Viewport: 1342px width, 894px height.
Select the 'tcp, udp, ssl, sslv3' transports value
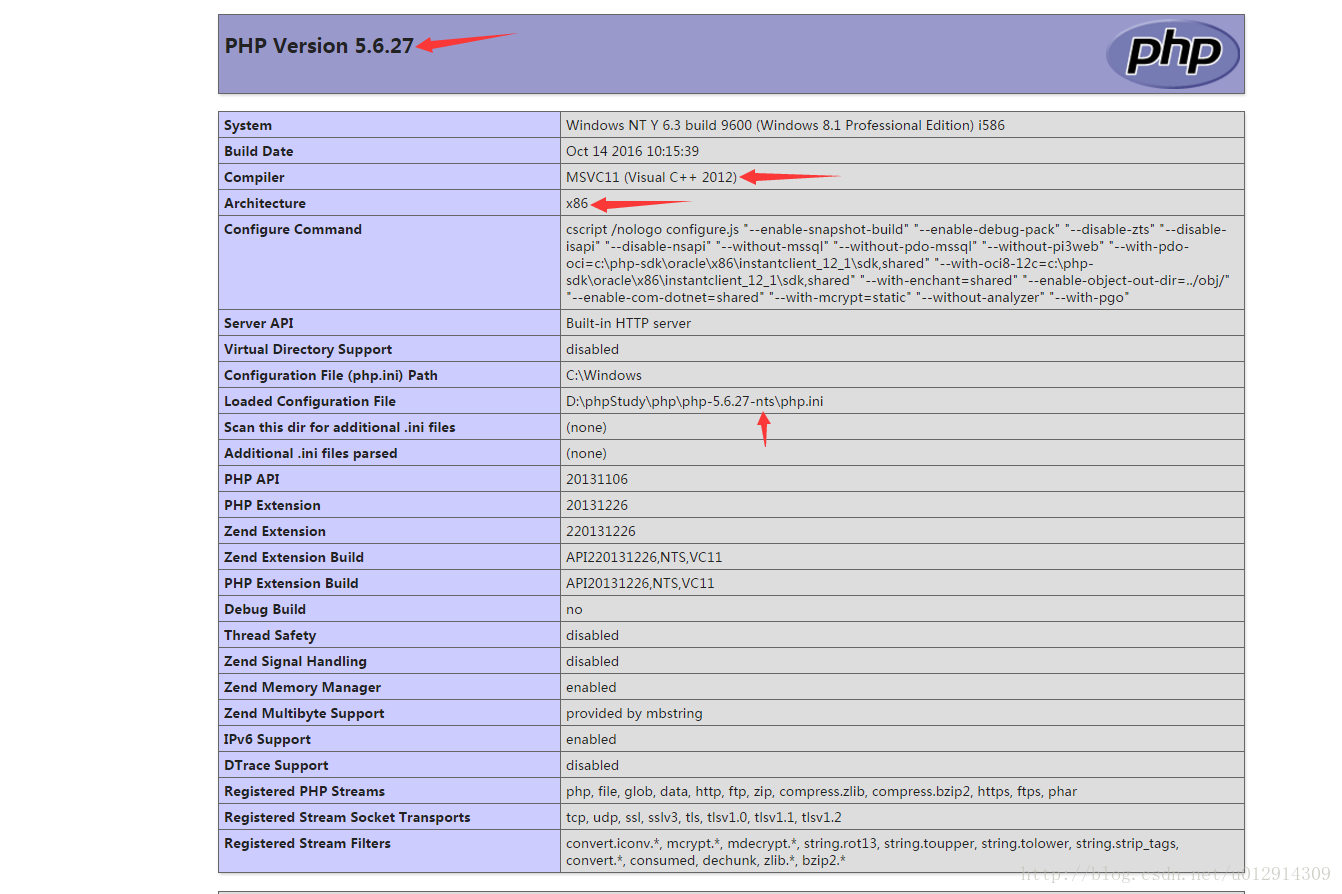click(704, 817)
